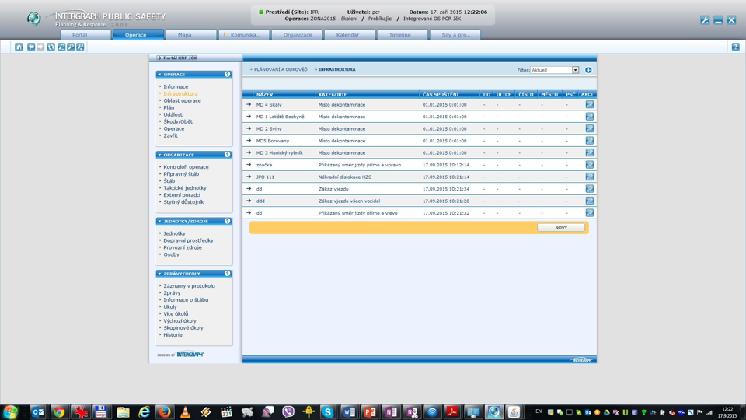Open Styčný důstojník link
The width and height of the screenshot is (746, 420).
point(183,202)
